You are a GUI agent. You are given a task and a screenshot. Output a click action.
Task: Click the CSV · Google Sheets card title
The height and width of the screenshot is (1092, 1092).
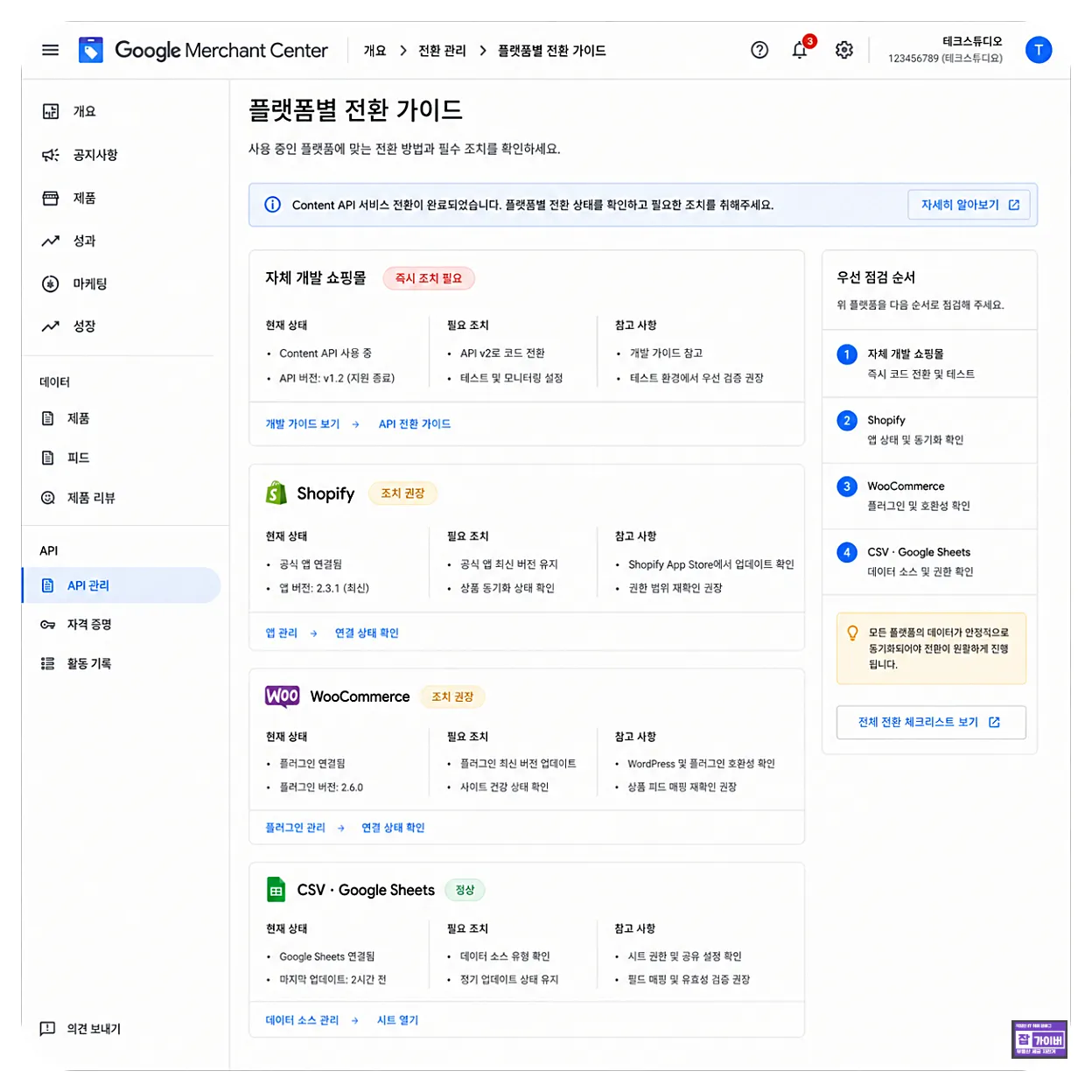(366, 890)
